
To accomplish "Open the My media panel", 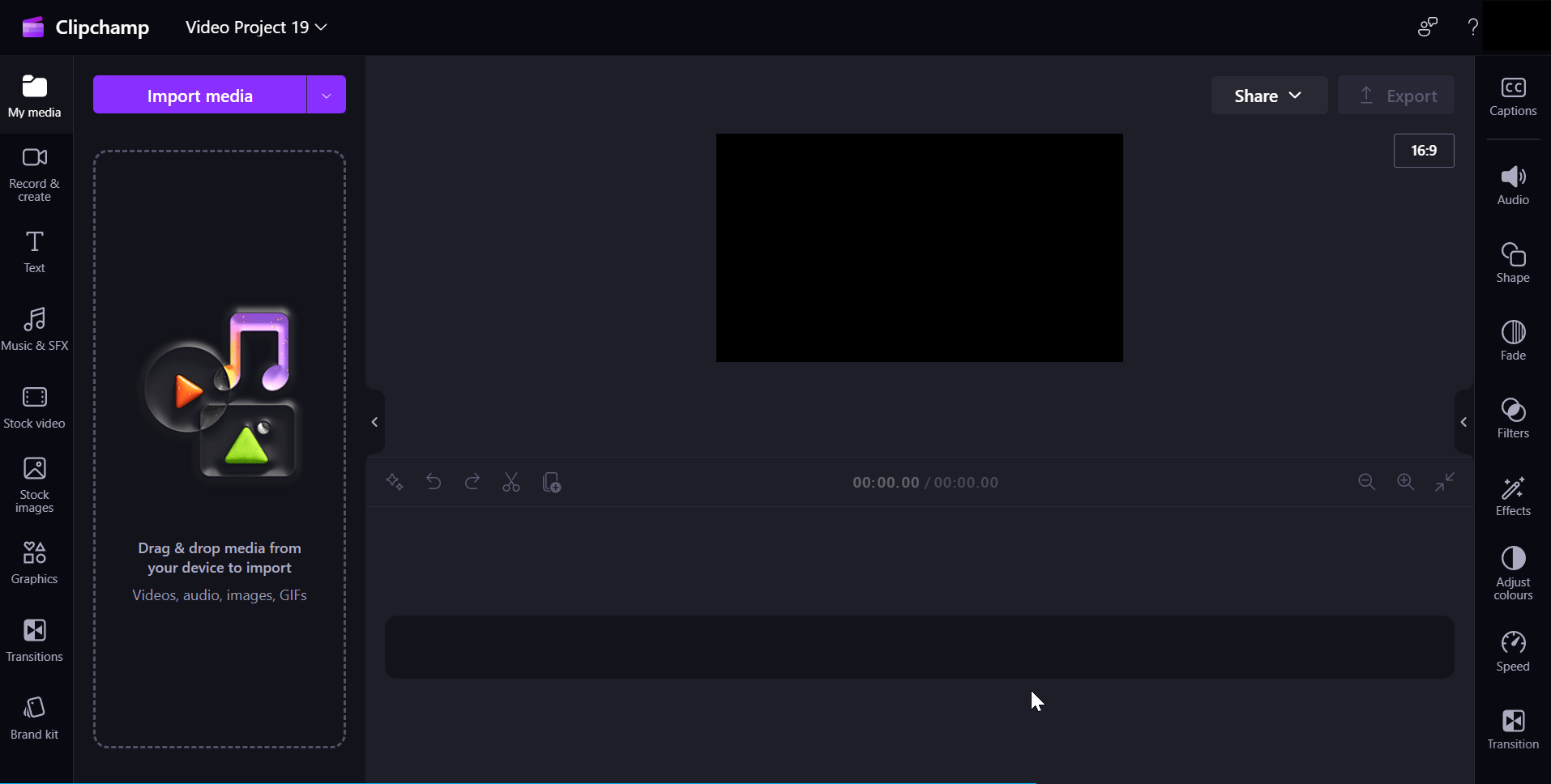I will pyautogui.click(x=35, y=96).
